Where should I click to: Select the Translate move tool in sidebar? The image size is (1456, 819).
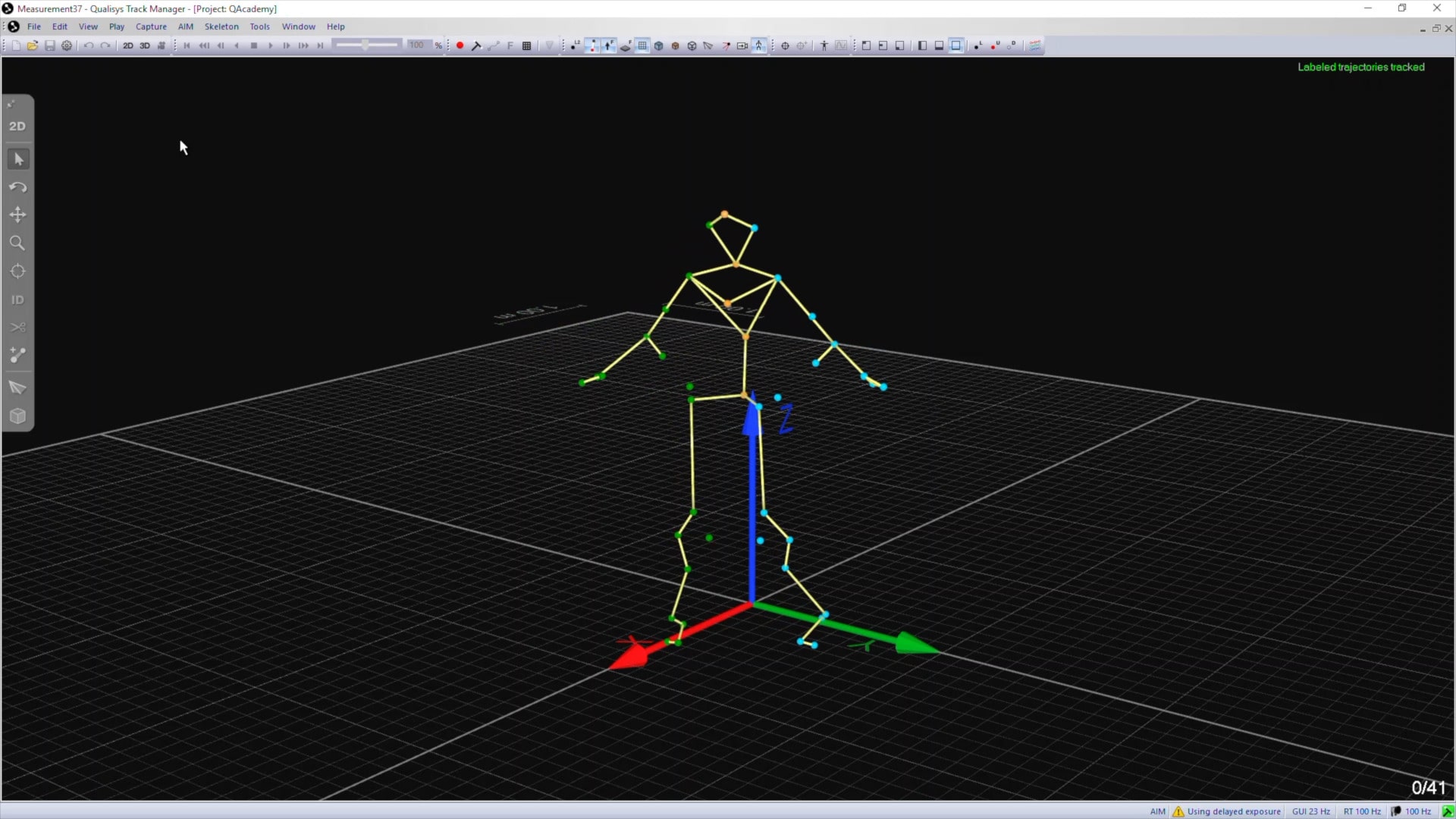point(17,215)
